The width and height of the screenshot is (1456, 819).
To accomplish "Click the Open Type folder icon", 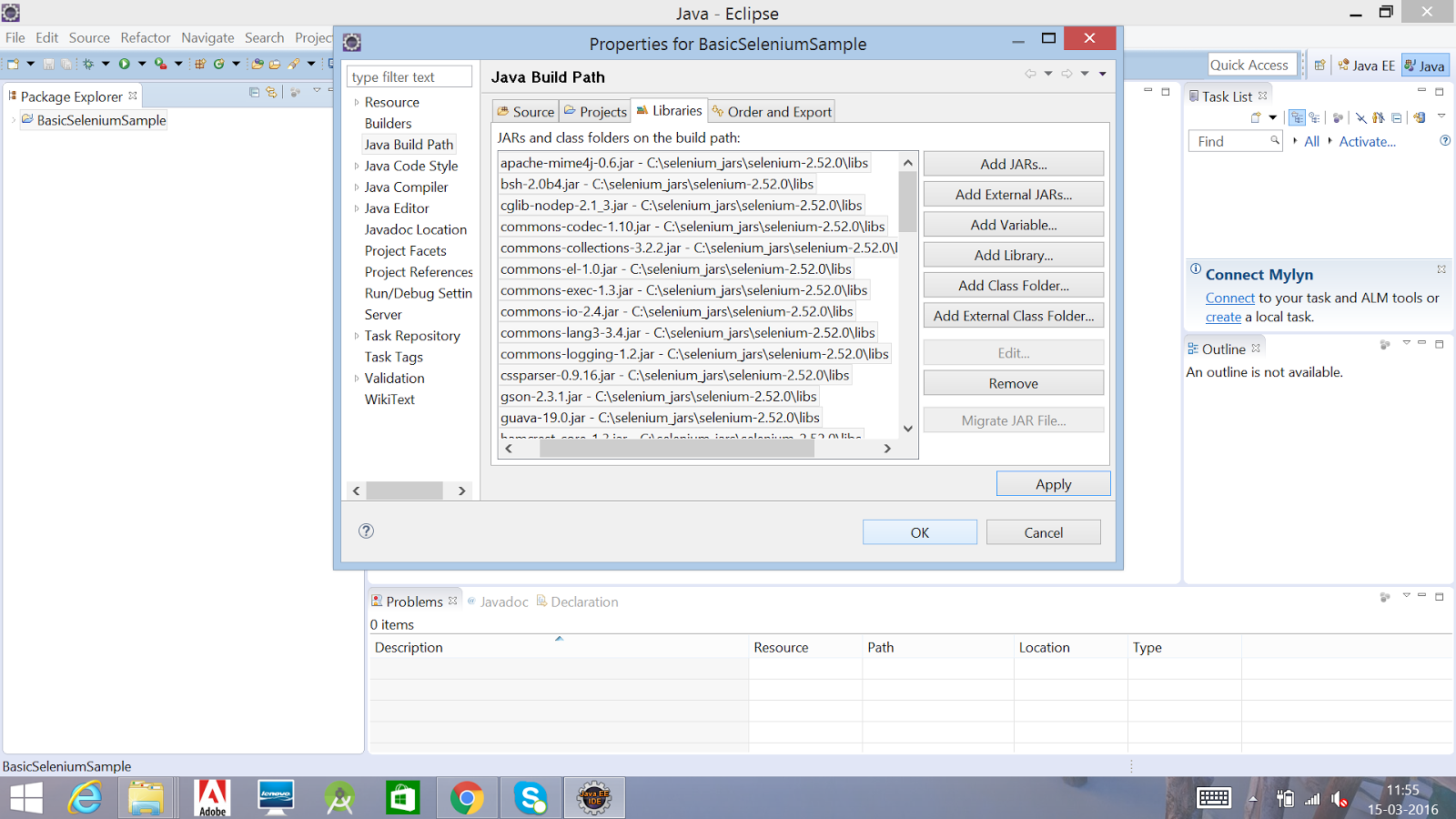I will coord(258,64).
